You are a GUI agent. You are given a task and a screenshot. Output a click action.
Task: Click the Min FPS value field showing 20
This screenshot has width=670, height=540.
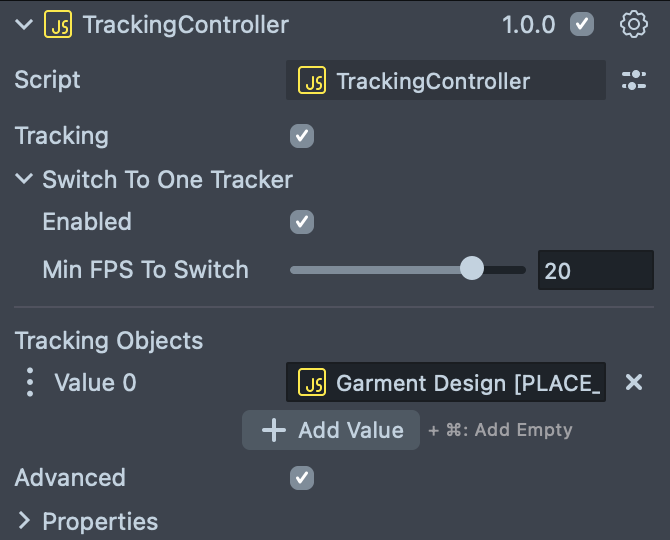[x=595, y=270]
